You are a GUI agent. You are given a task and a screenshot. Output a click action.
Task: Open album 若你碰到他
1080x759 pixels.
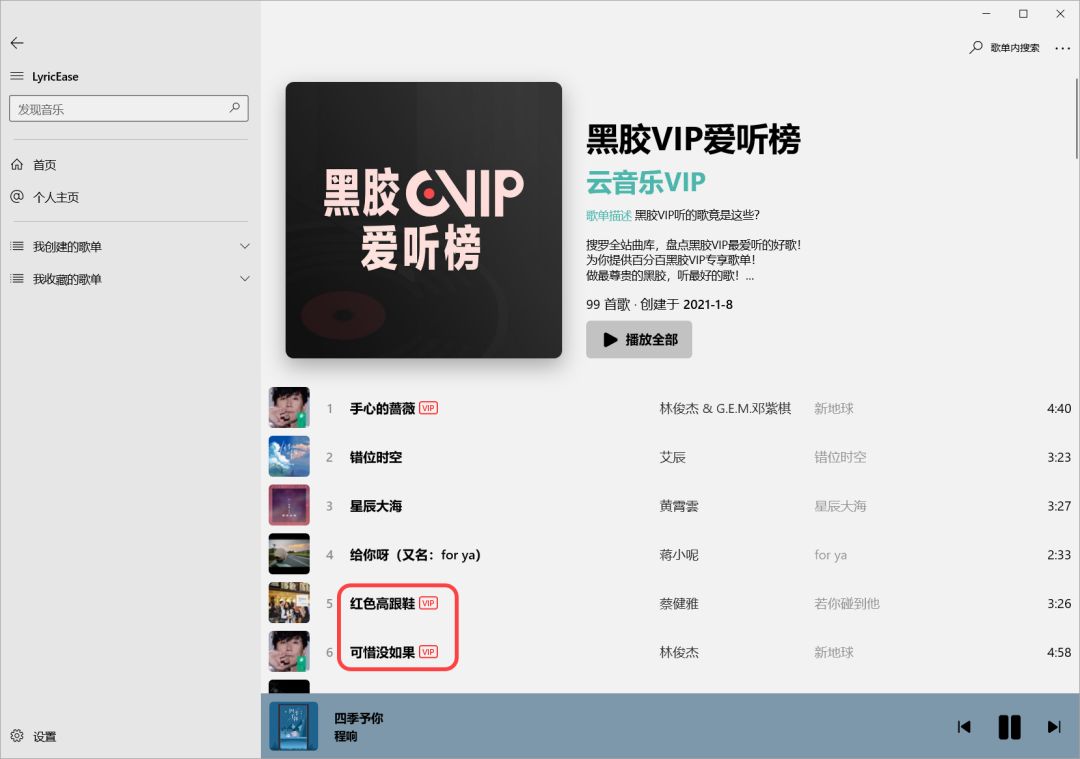(x=847, y=604)
